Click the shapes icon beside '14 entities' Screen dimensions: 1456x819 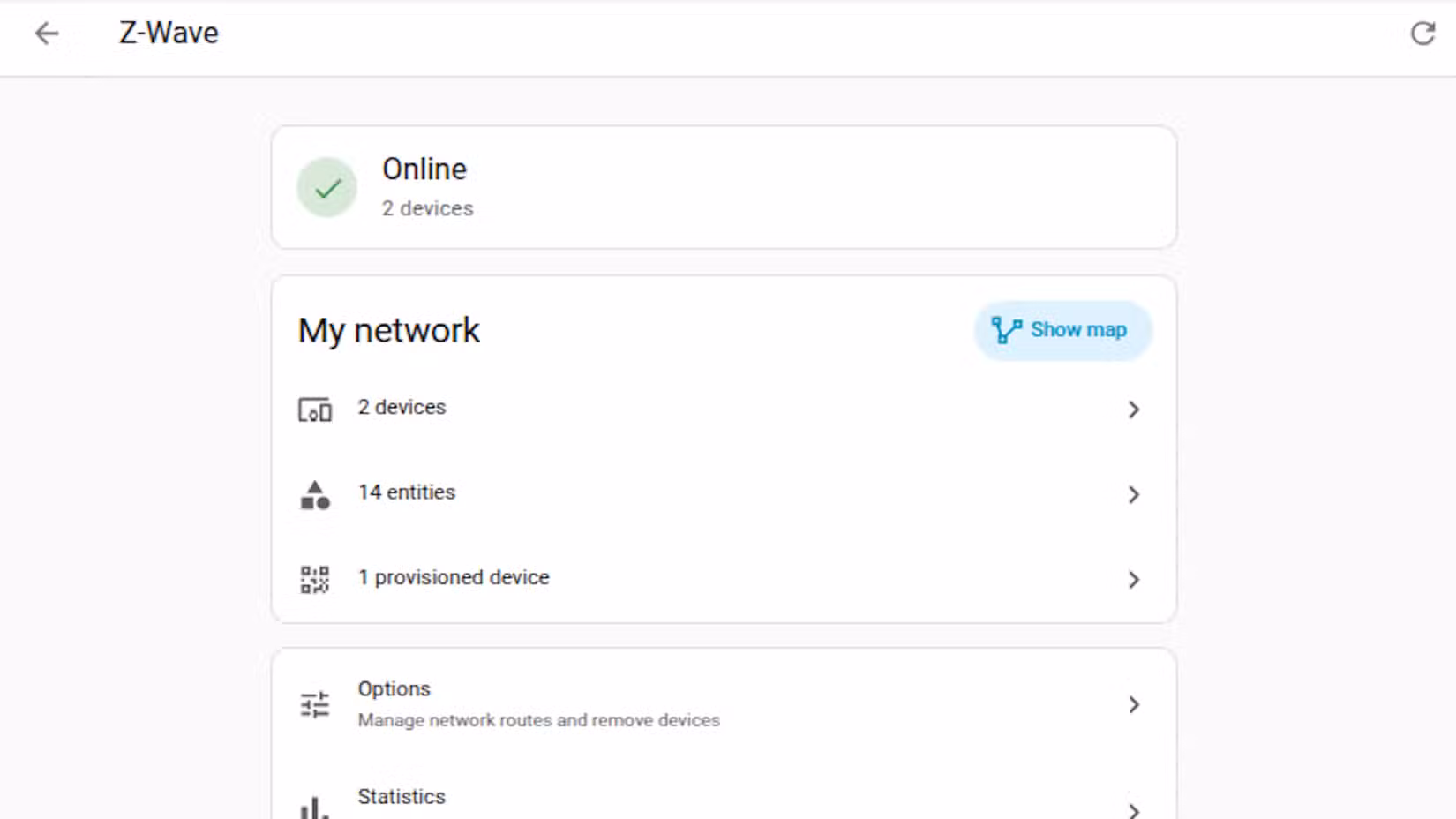[315, 494]
